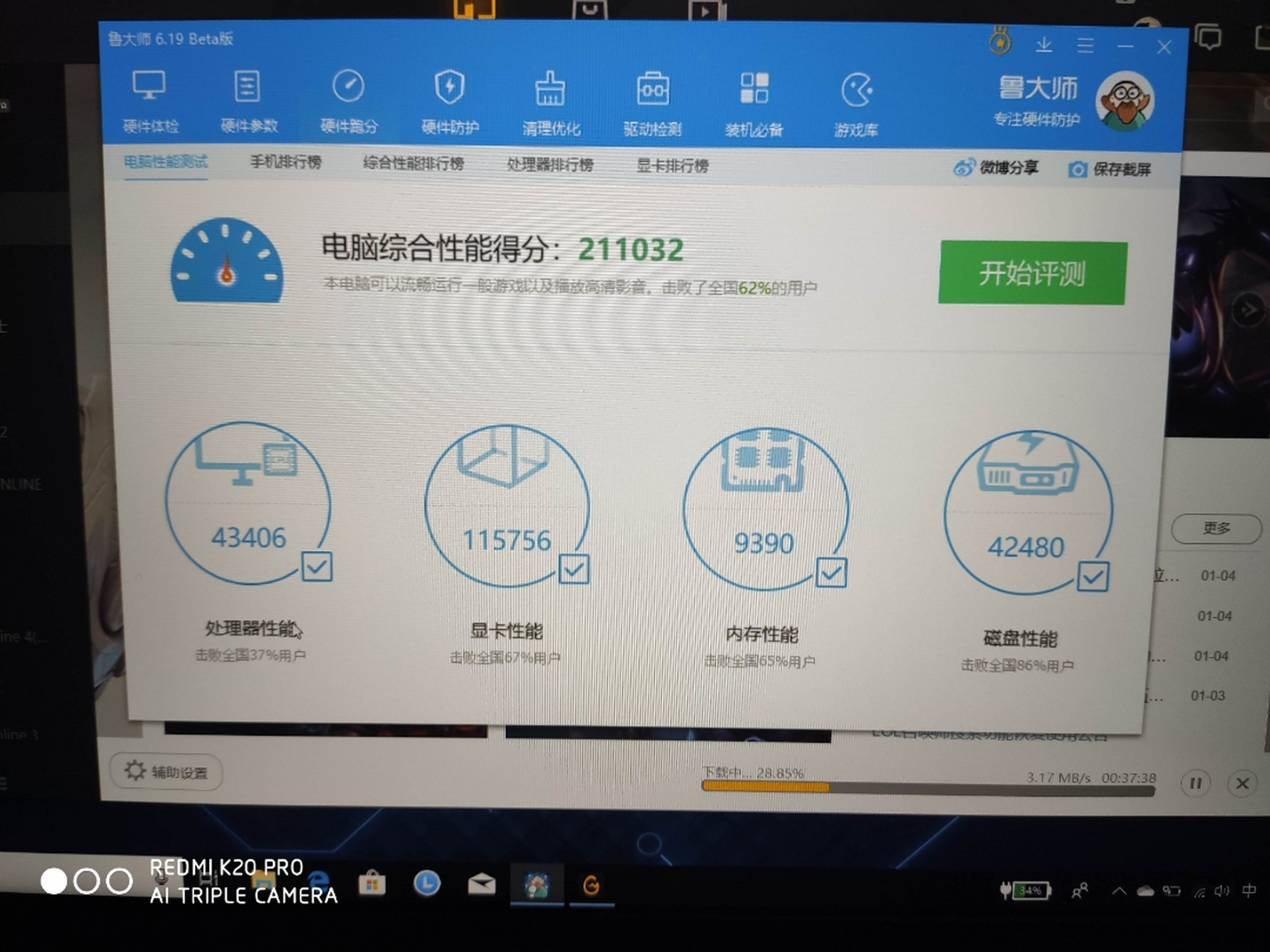
Task: Open 驱动检测 driver detection section
Action: [x=652, y=105]
